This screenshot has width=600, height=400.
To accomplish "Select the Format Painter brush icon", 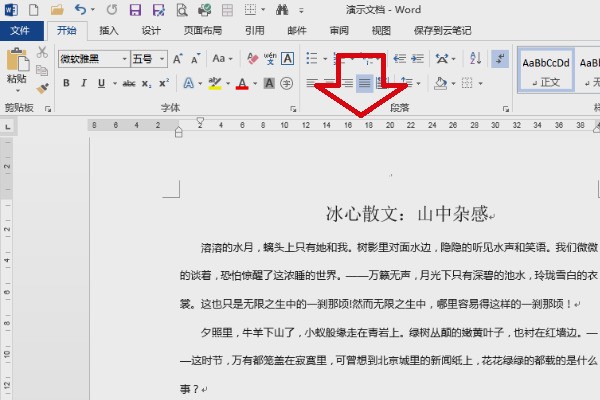I will (x=42, y=88).
